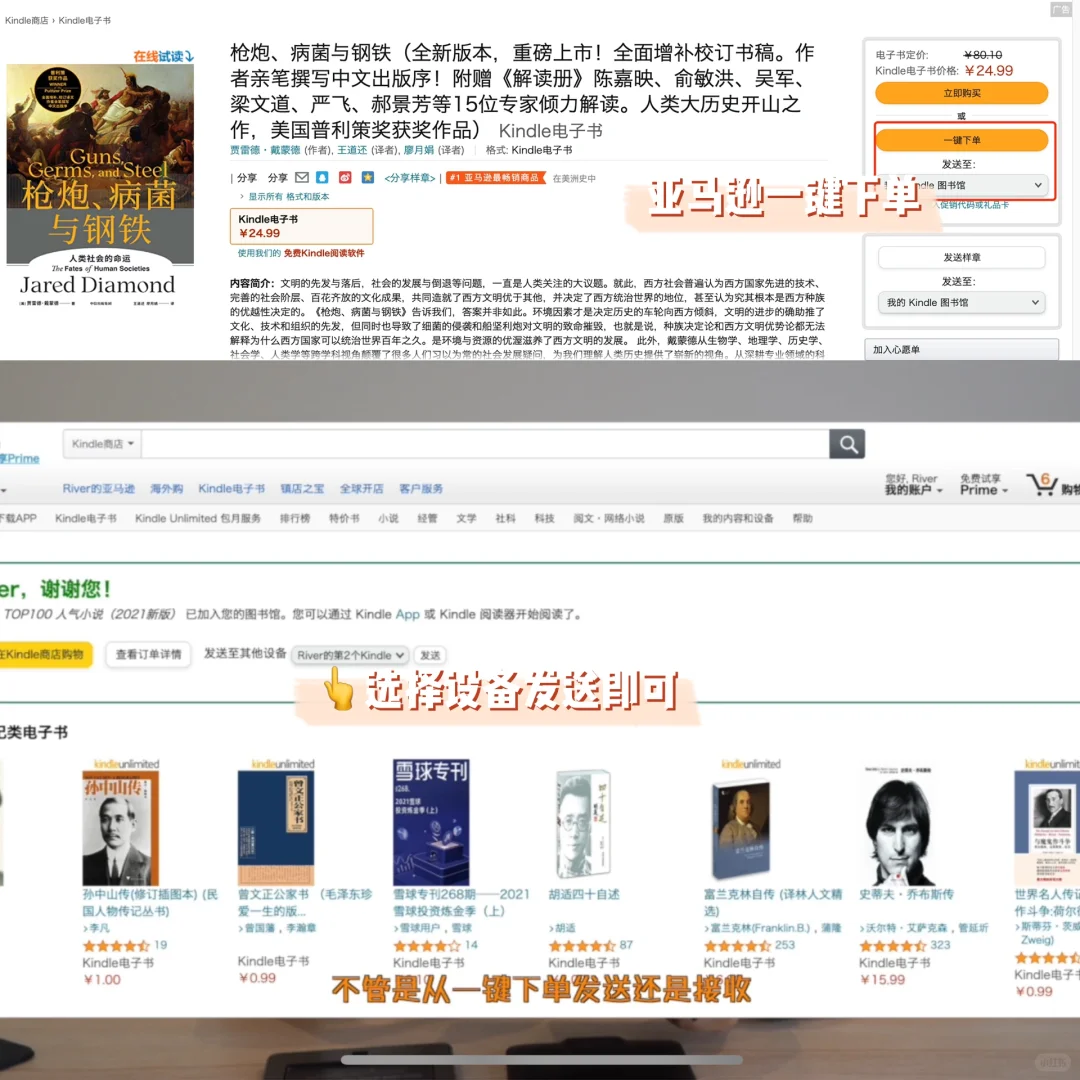Open the 排行榜 tab
The image size is (1080, 1080).
click(x=295, y=519)
